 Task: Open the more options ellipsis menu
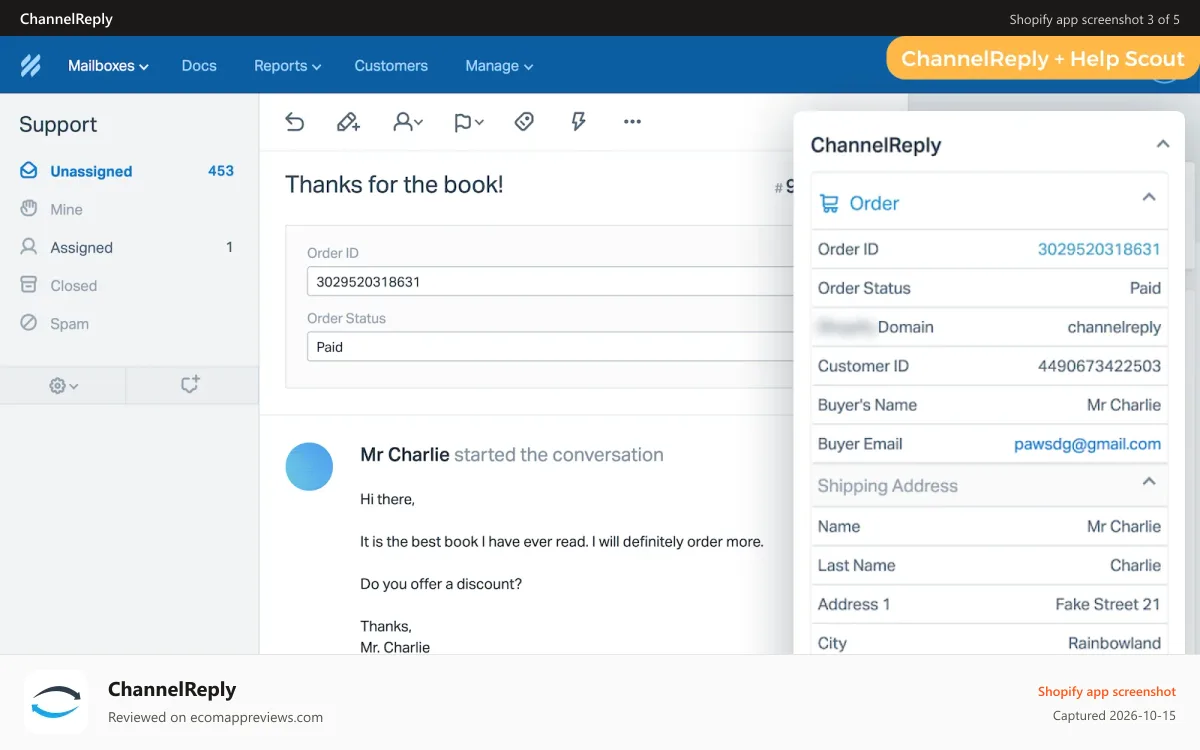(x=632, y=122)
